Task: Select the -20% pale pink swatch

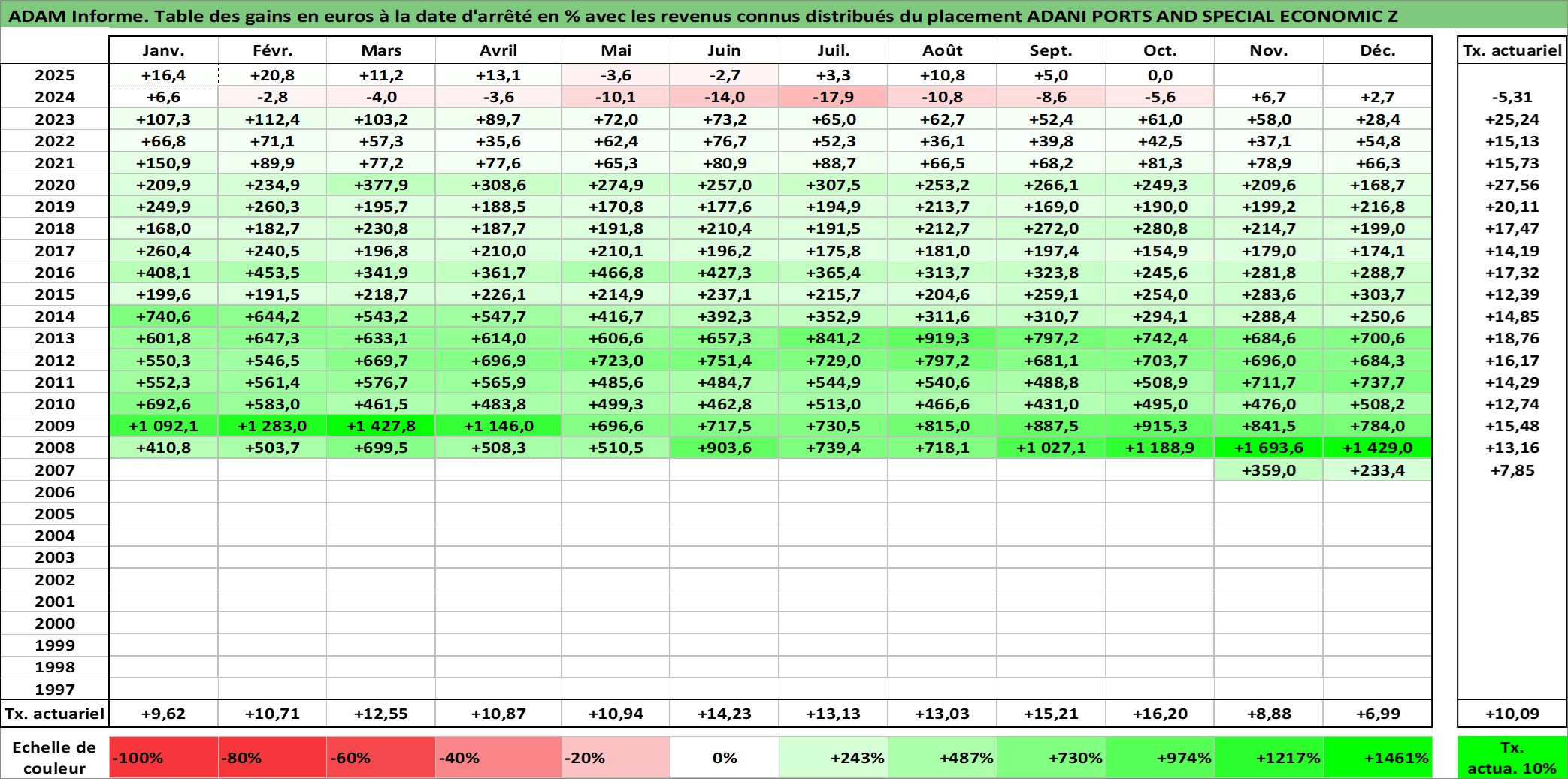Action: (616, 757)
